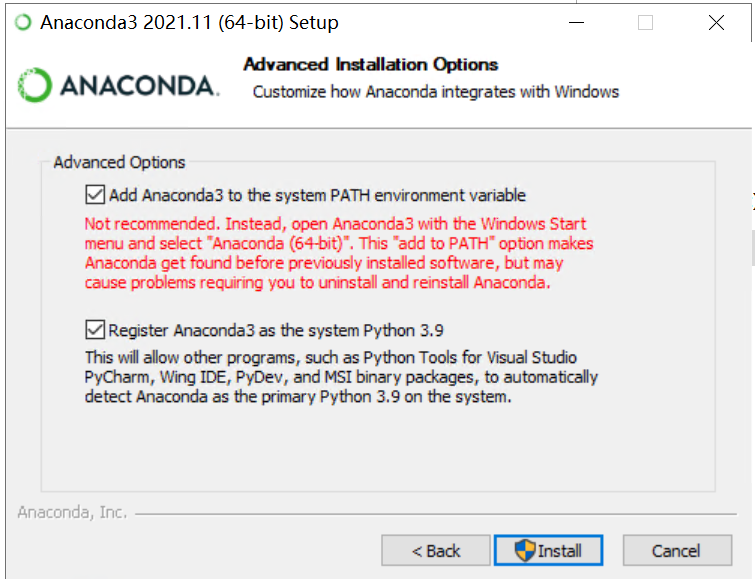Uncheck the Add Anaconda3 to PATH checkbox
The height and width of the screenshot is (579, 755).
point(96,195)
